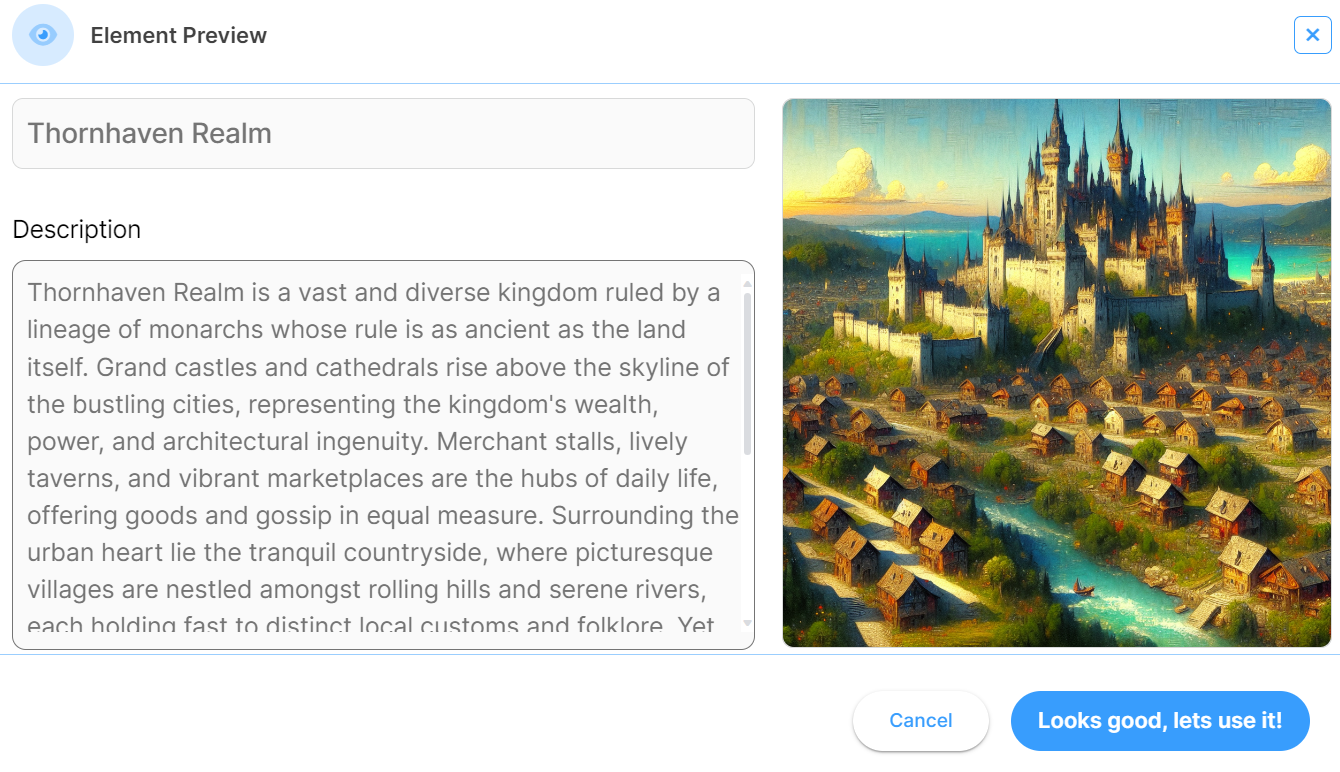Click the Thornhaven Realm name field
The image size is (1340, 772).
pyautogui.click(x=383, y=134)
